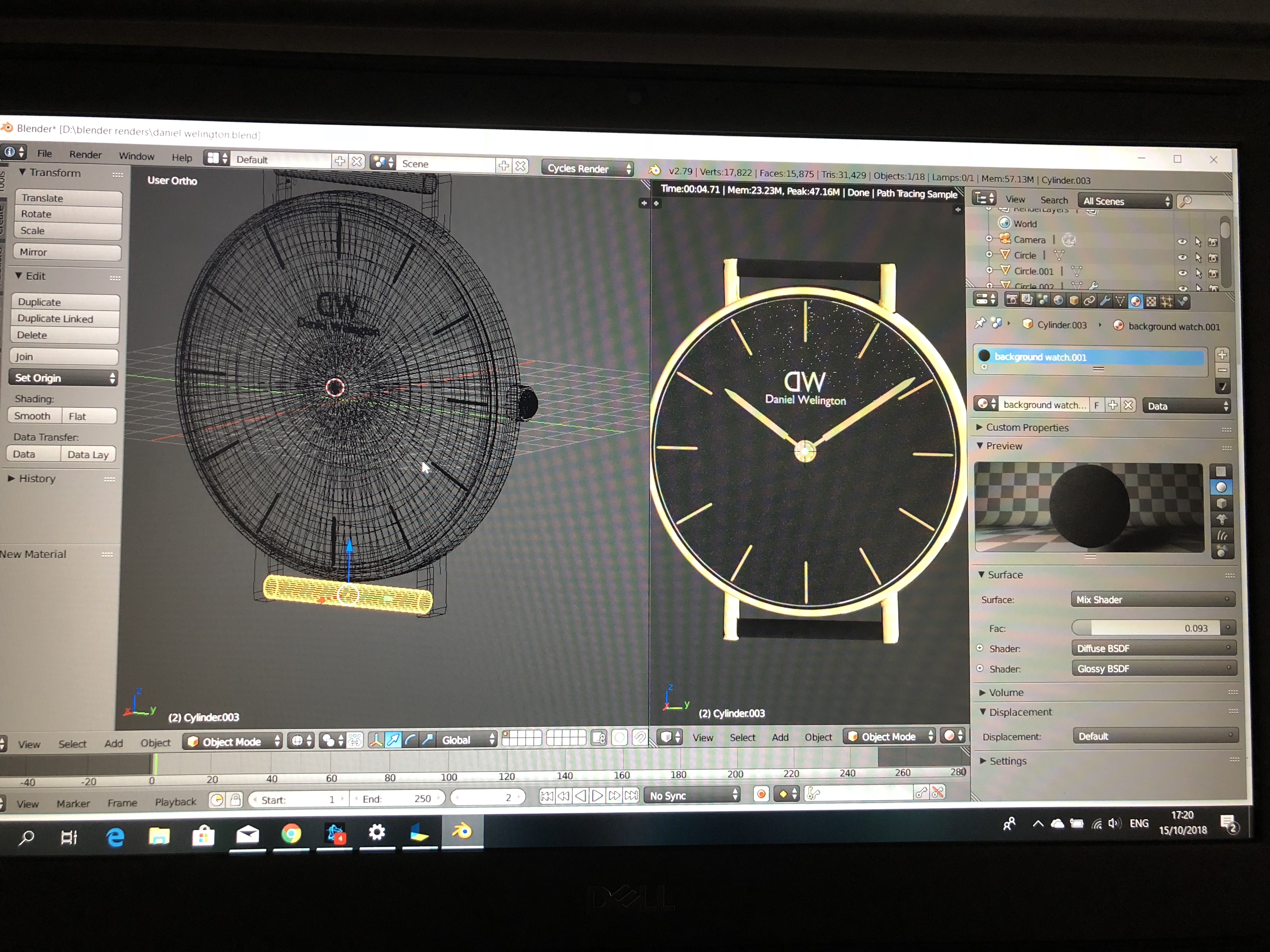Screen dimensions: 1270x952
Task: Open the Physics properties tab
Action: pos(1182,302)
